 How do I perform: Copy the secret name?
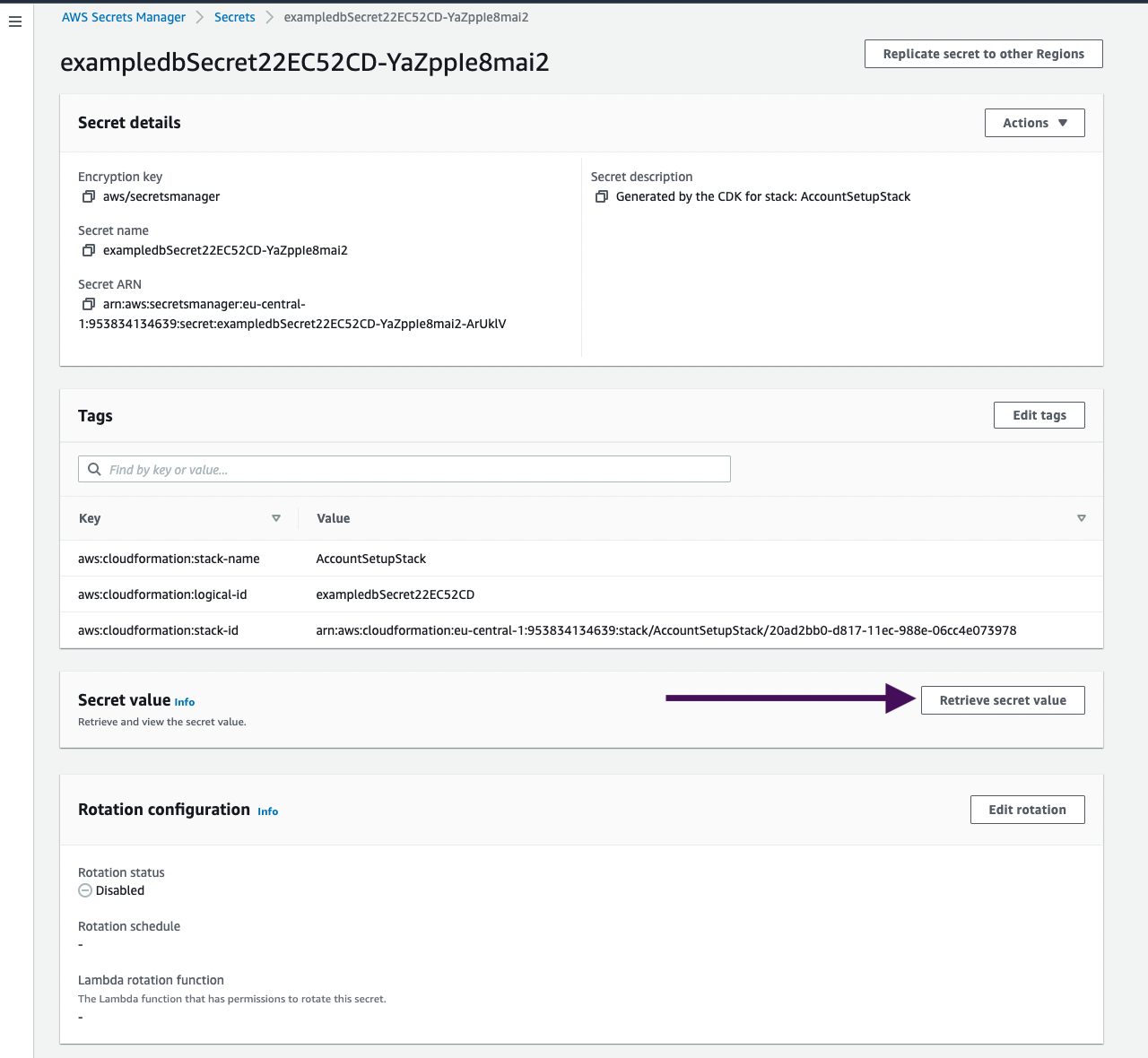tap(88, 250)
